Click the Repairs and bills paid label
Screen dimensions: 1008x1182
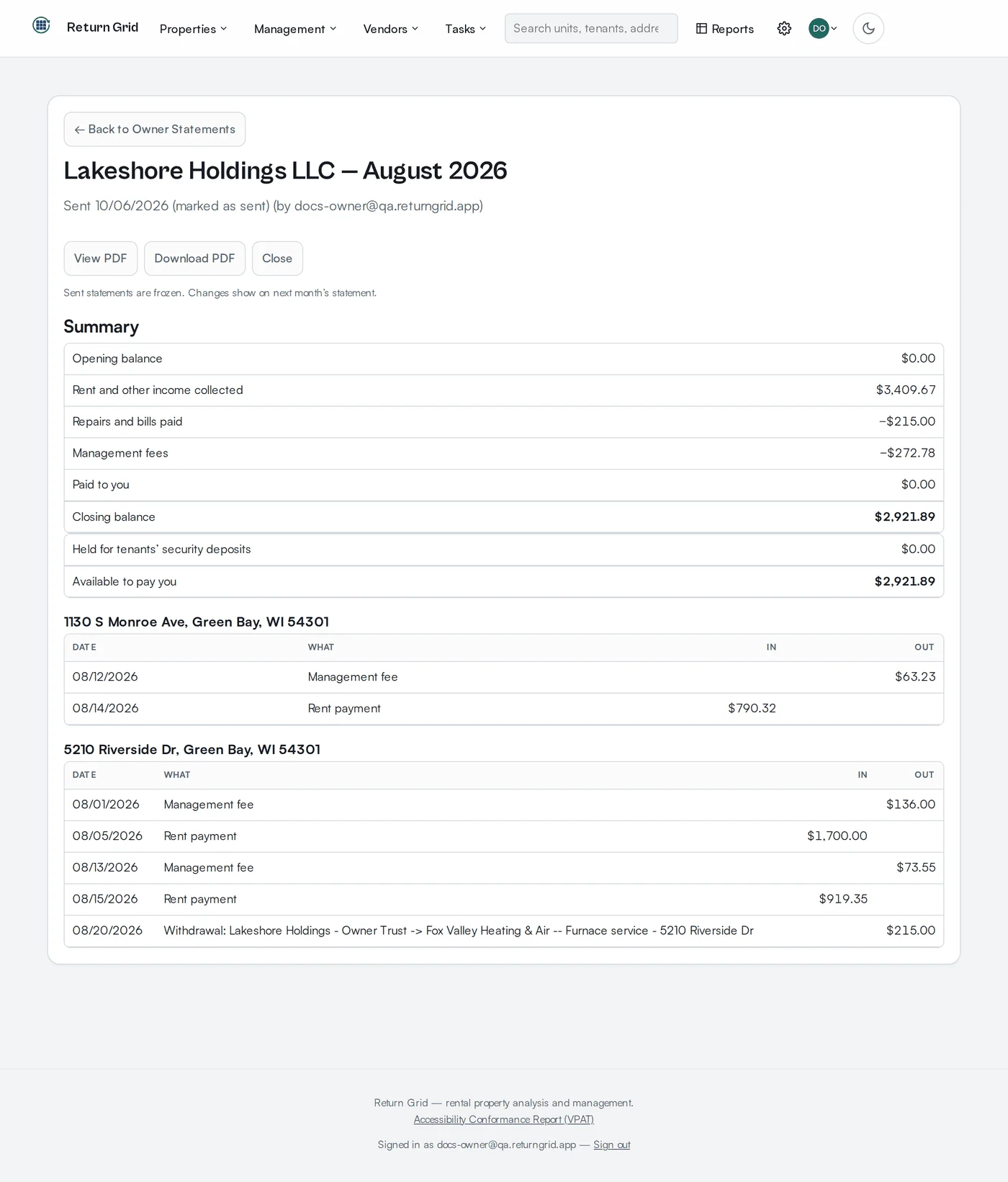click(x=127, y=421)
